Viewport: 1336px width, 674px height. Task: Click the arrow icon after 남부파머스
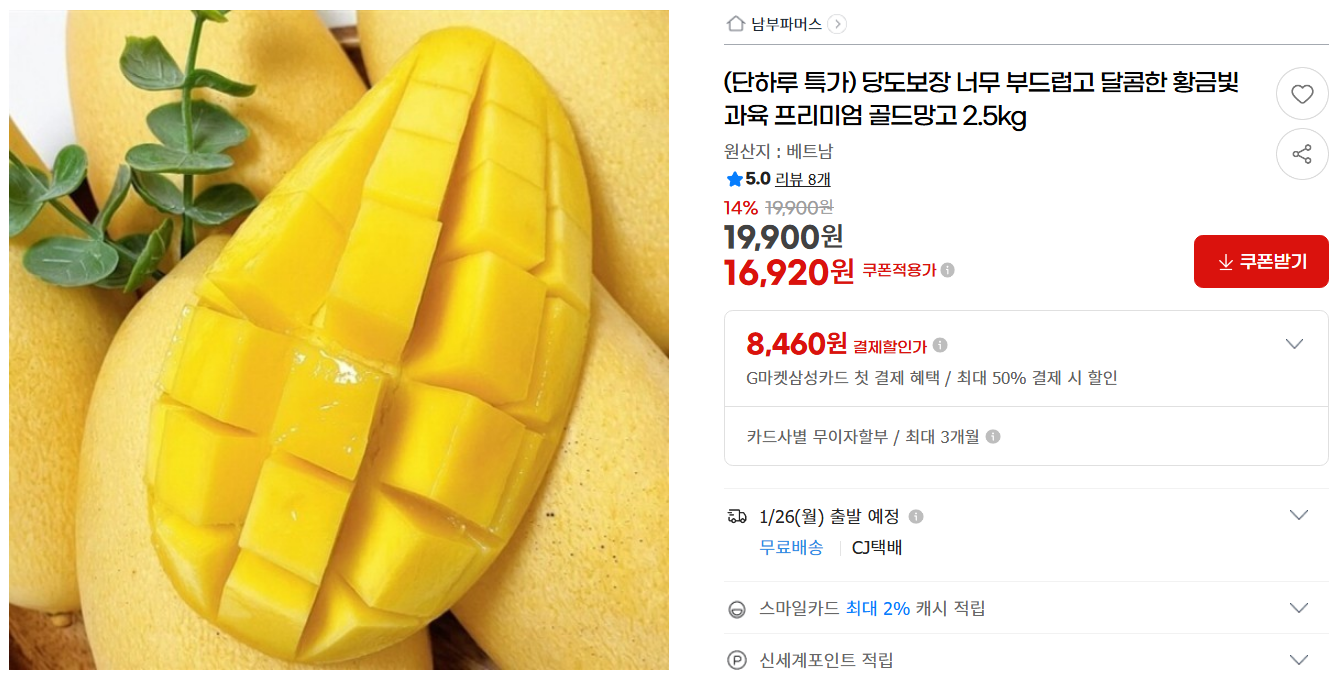[837, 24]
